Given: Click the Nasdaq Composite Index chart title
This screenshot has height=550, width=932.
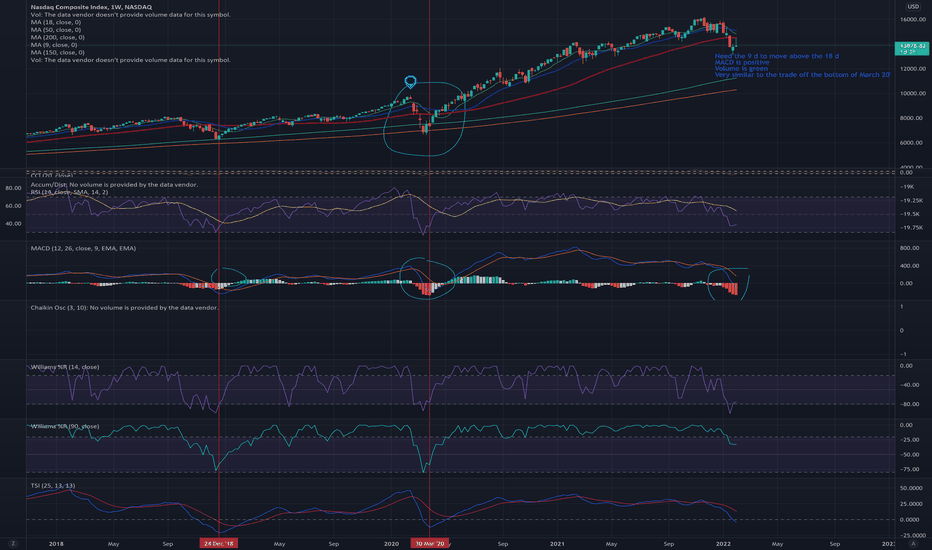Looking at the screenshot, I should point(91,7).
